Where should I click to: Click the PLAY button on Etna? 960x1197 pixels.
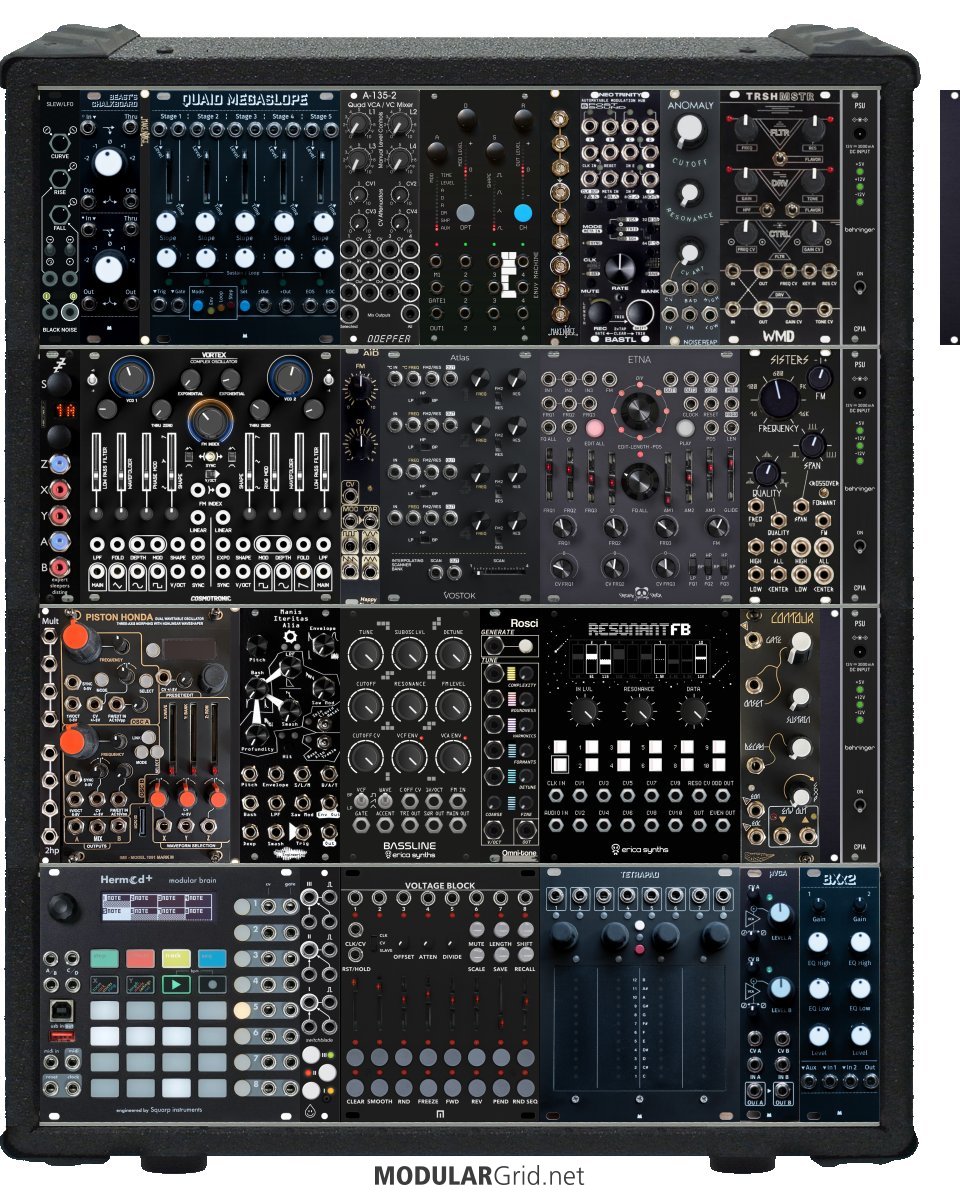tap(686, 428)
